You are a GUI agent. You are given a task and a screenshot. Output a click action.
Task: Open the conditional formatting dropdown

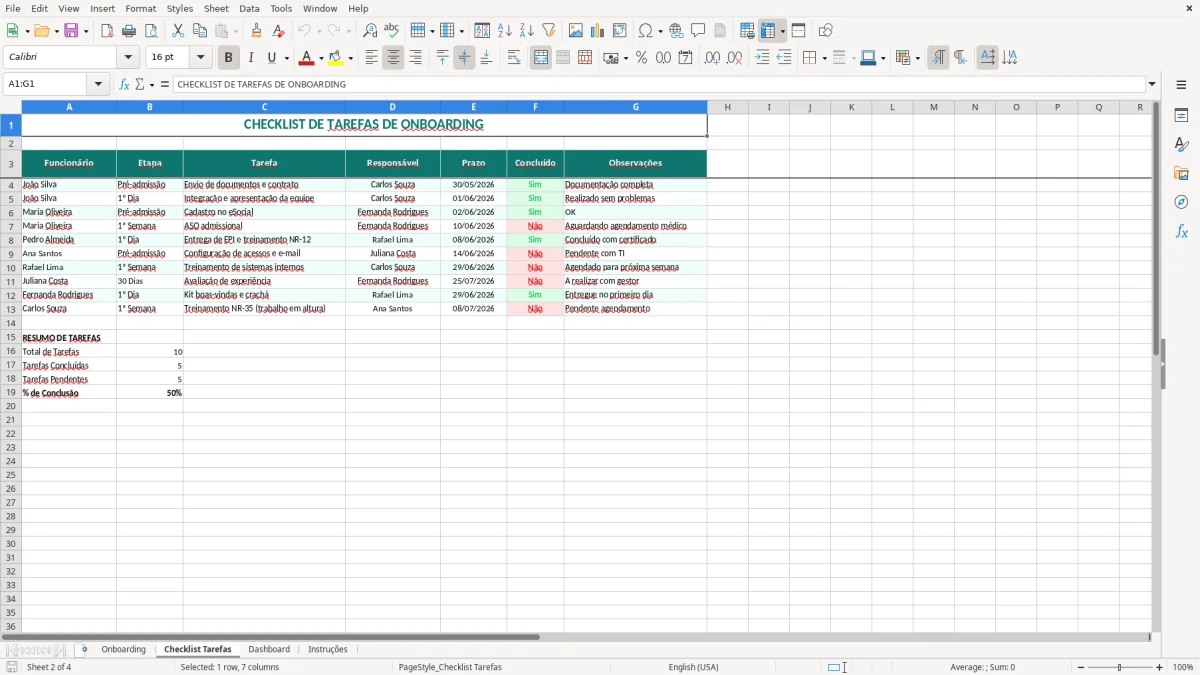[x=917, y=58]
